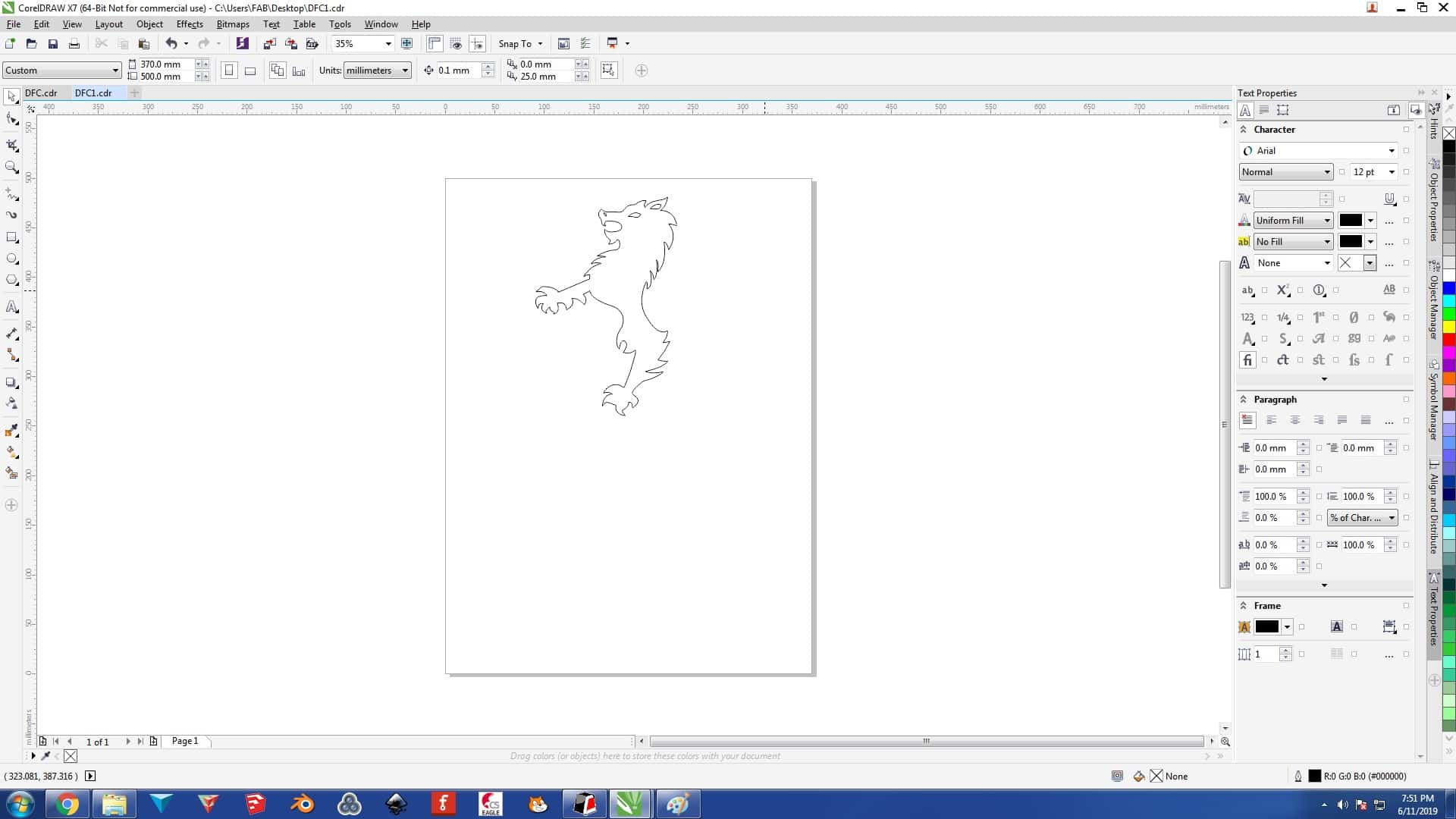Toggle Show Rulers button
The width and height of the screenshot is (1456, 819).
[x=435, y=44]
